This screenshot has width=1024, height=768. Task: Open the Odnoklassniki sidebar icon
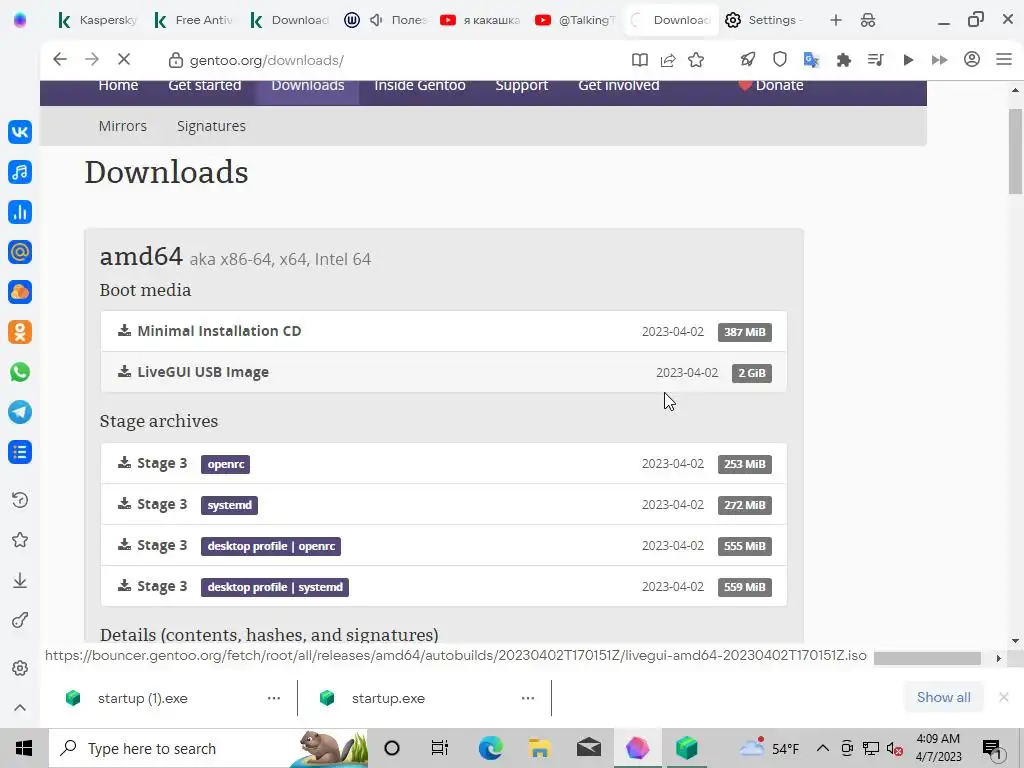20,332
